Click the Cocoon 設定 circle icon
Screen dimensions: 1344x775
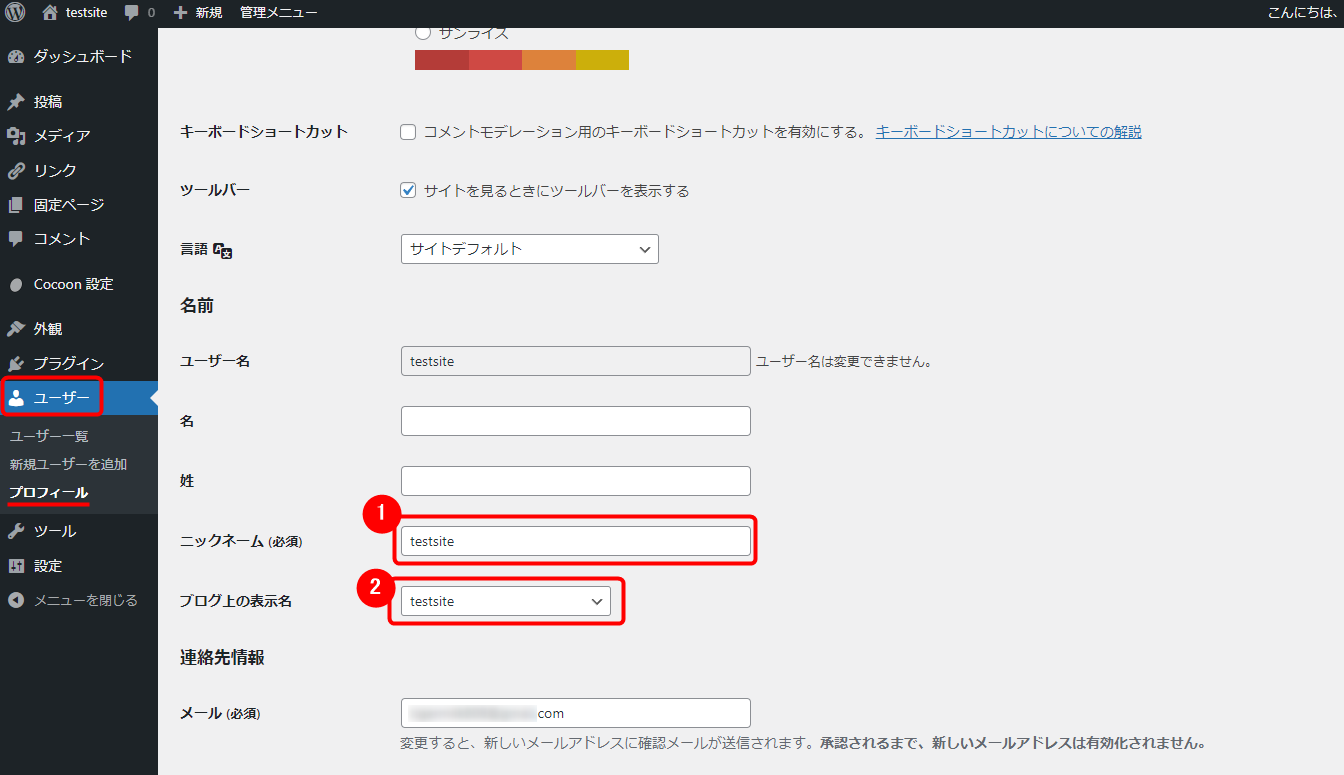point(15,285)
